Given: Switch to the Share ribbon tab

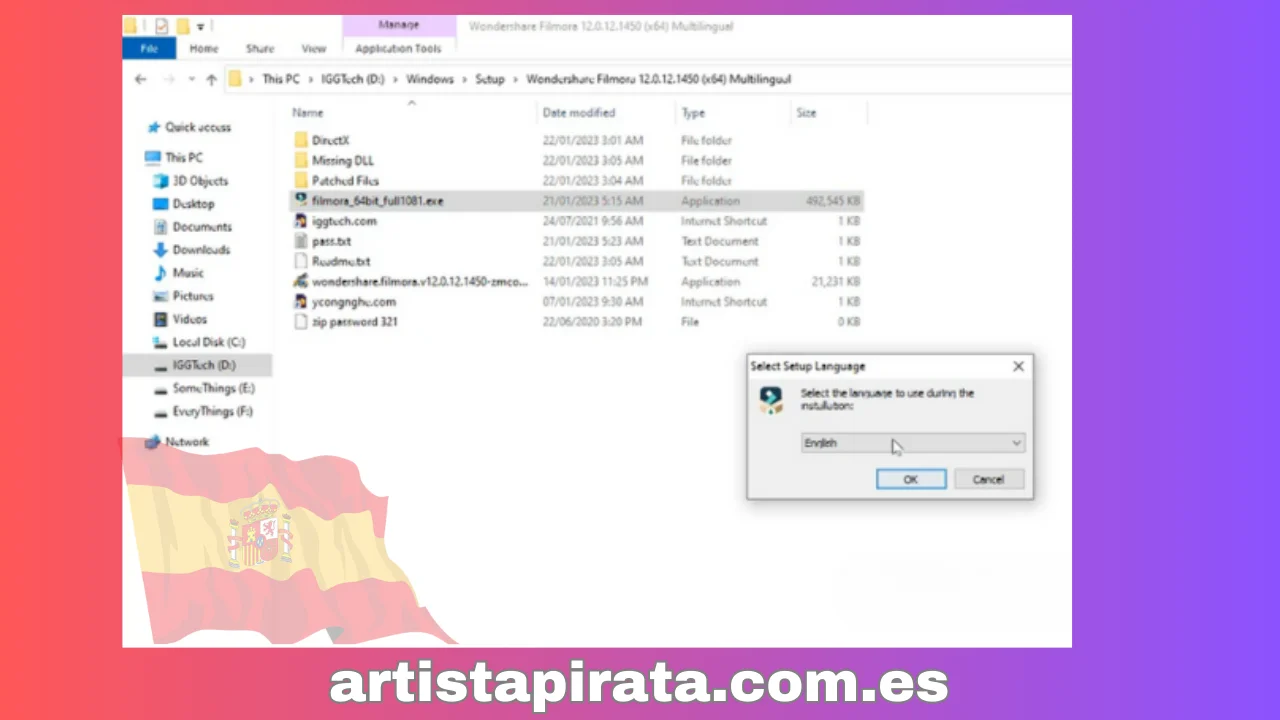Looking at the screenshot, I should click(x=260, y=48).
